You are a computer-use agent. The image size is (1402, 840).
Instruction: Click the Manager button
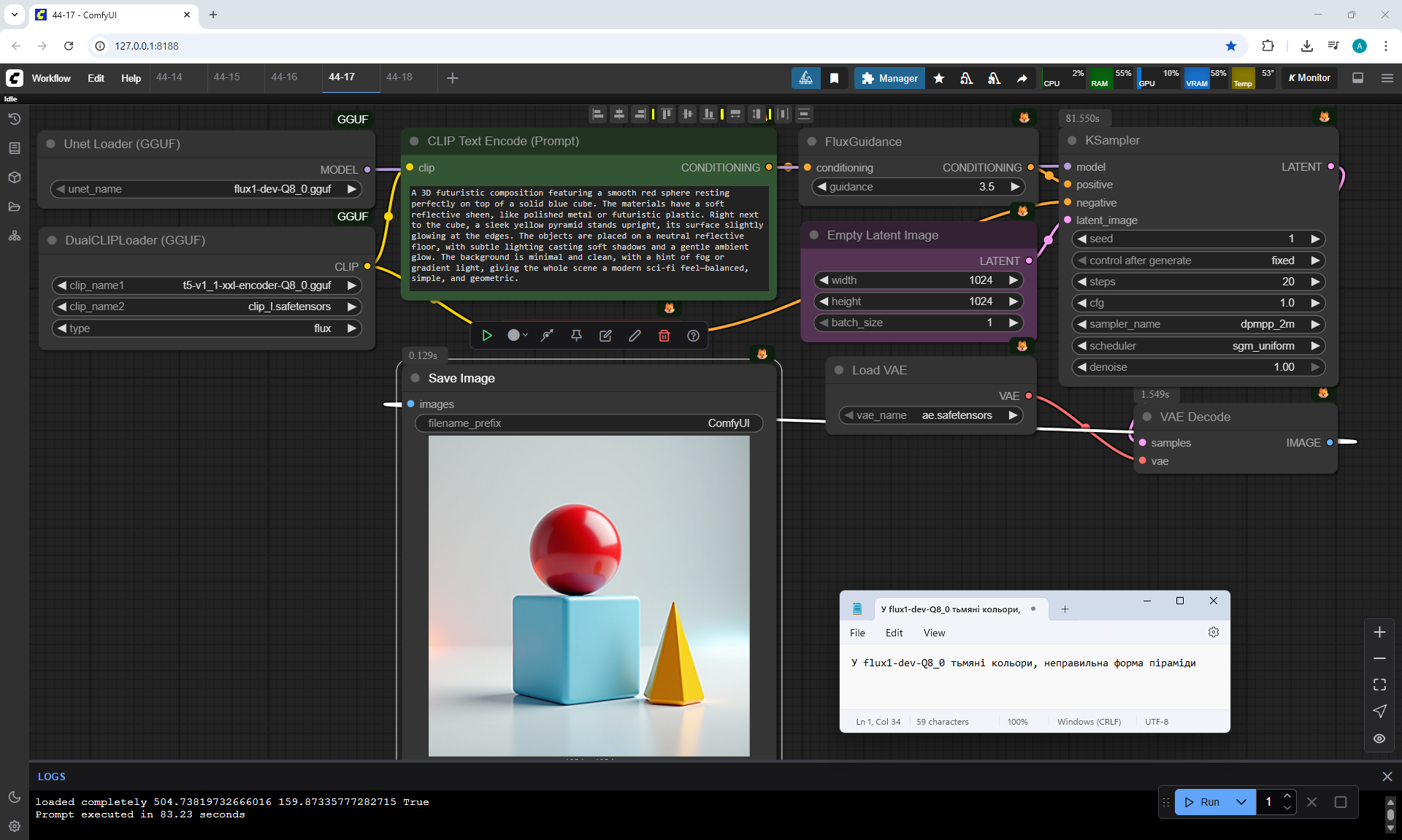point(889,78)
